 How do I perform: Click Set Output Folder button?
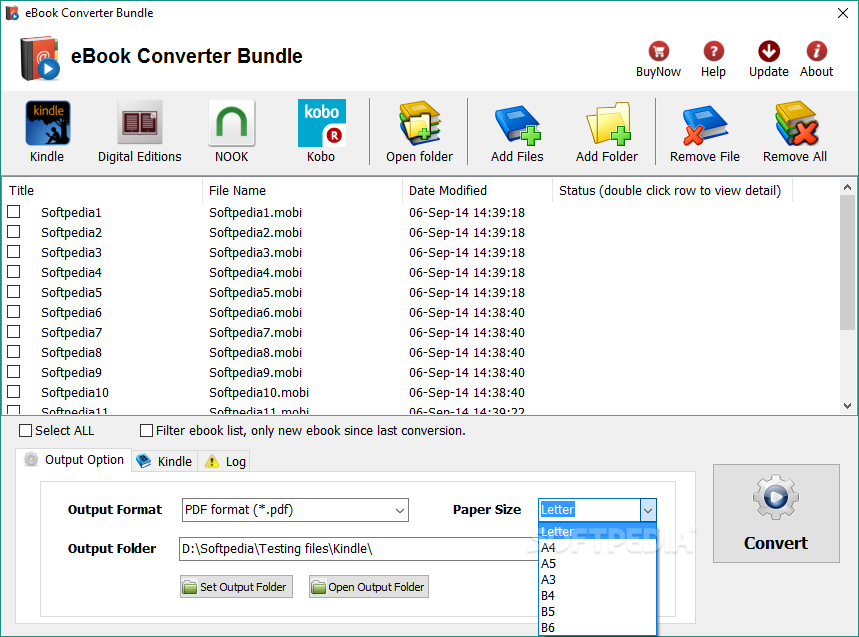(236, 587)
